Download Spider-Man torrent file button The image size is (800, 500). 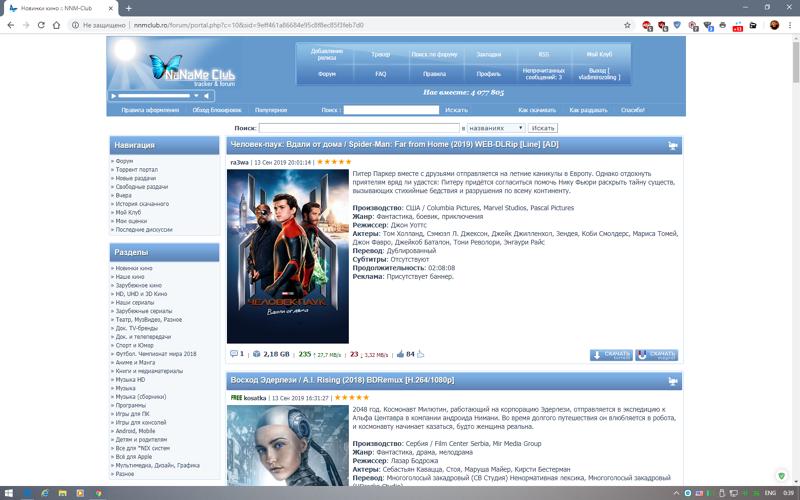click(x=611, y=355)
